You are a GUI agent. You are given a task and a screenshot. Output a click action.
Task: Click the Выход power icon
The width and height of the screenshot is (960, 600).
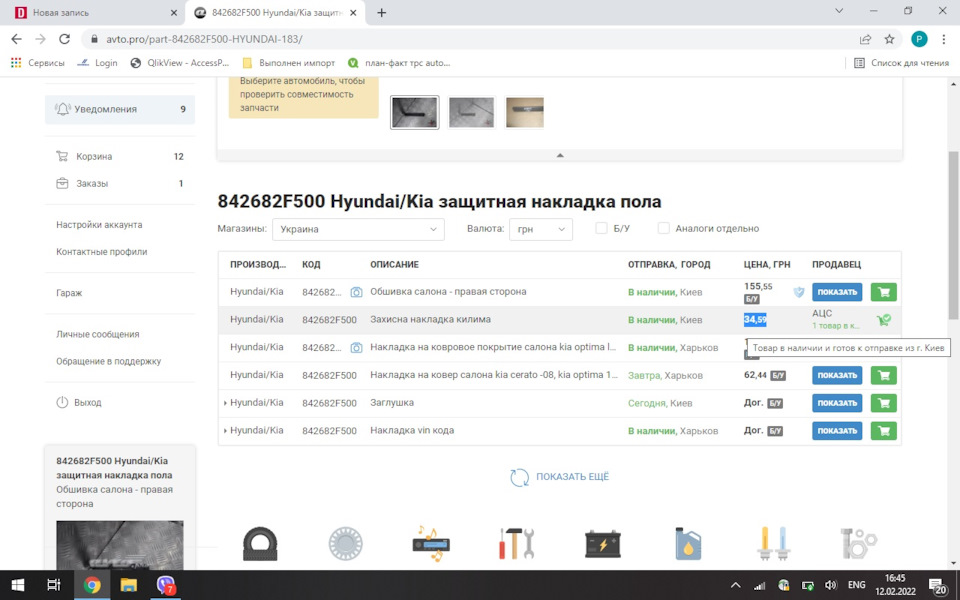pyautogui.click(x=62, y=402)
